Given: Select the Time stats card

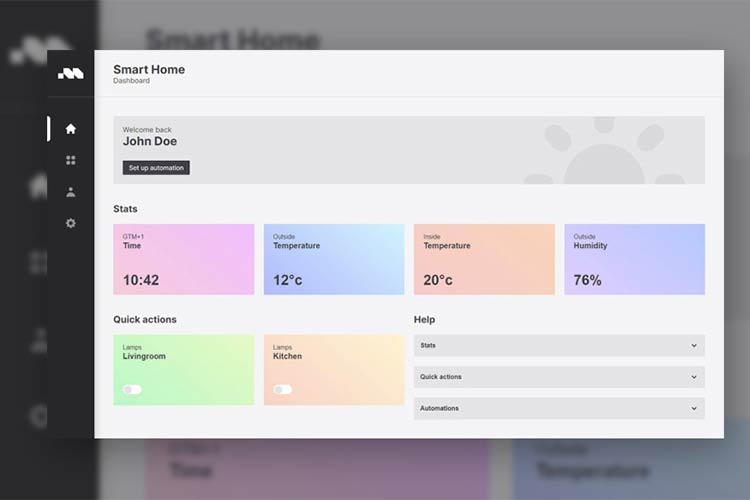Looking at the screenshot, I should [184, 259].
